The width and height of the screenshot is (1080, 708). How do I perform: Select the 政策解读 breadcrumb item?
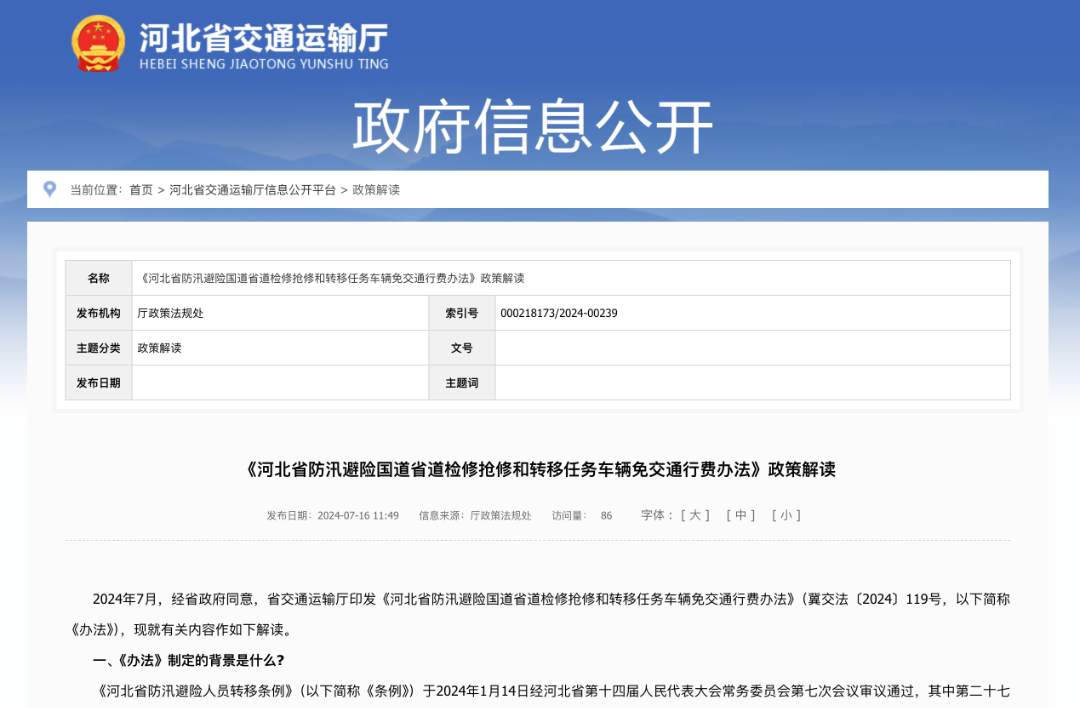coord(376,190)
